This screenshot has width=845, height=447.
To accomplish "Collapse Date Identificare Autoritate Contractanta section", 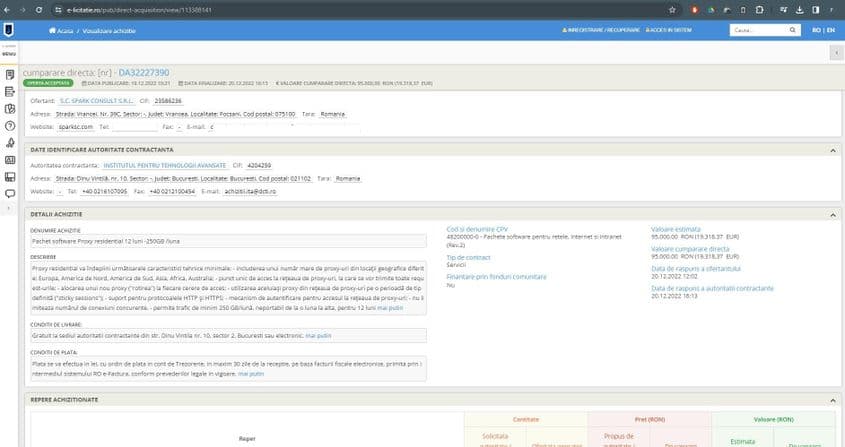I will click(833, 149).
